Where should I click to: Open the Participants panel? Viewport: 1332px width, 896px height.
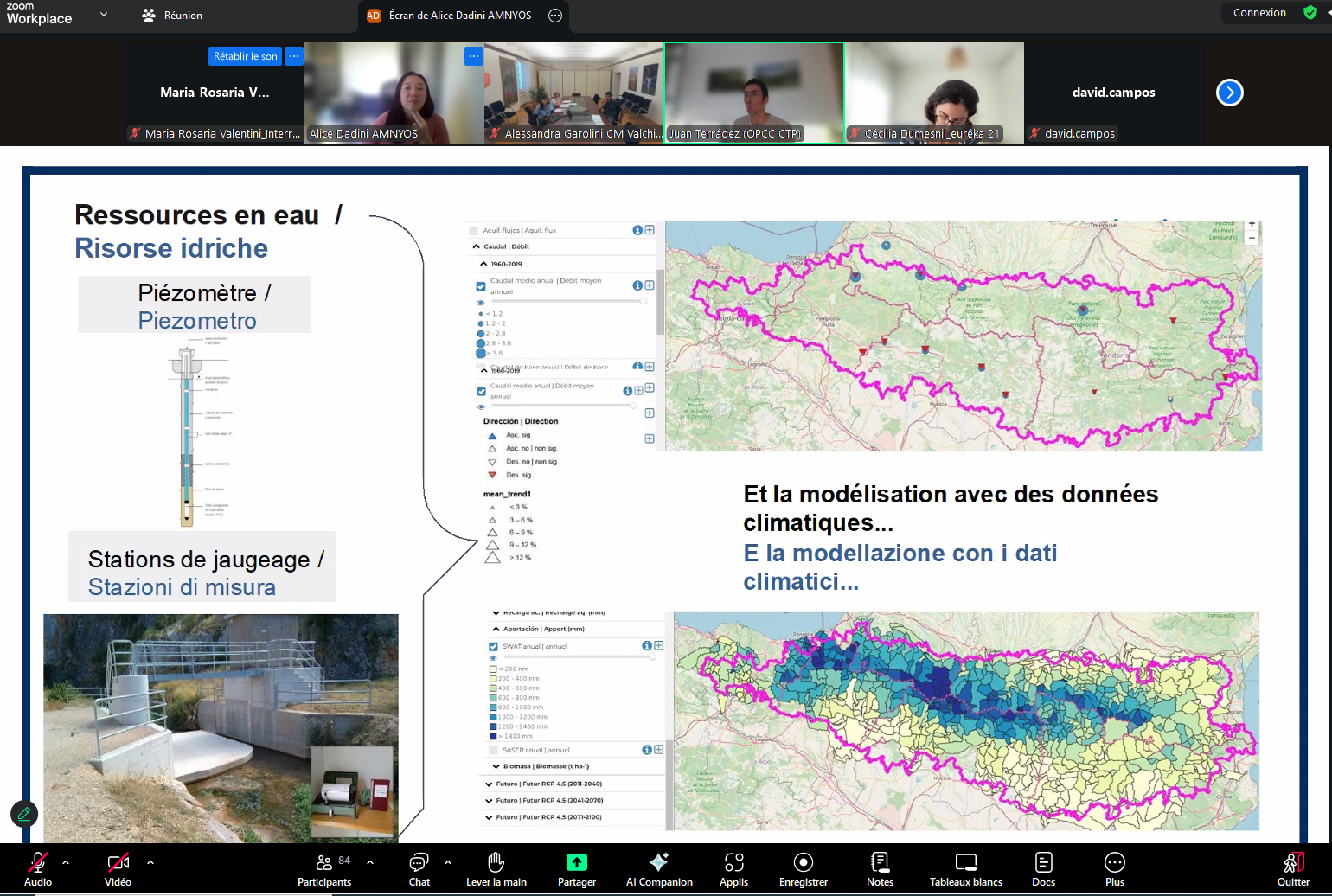coord(324,868)
